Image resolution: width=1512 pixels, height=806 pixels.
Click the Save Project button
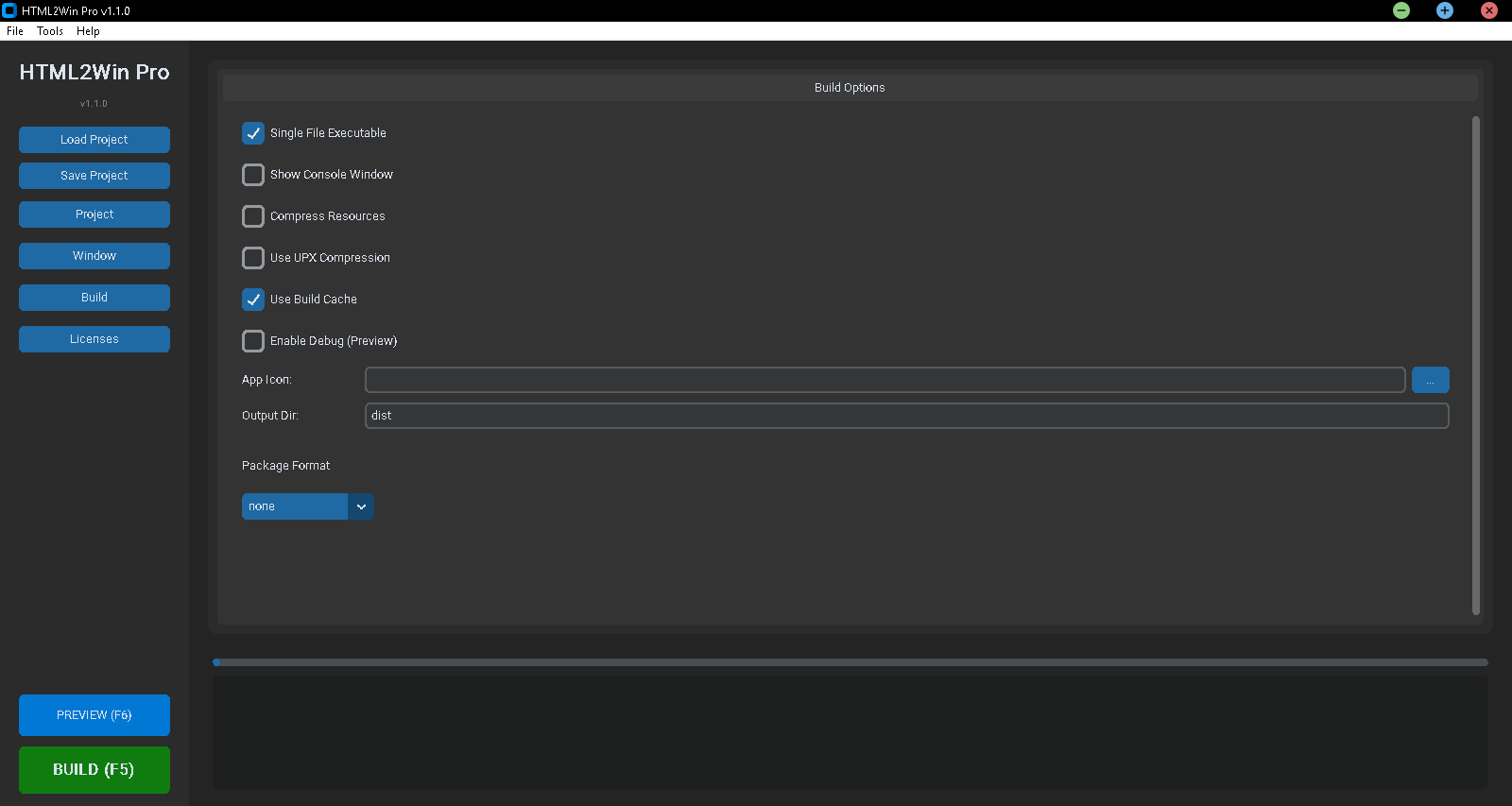[94, 176]
